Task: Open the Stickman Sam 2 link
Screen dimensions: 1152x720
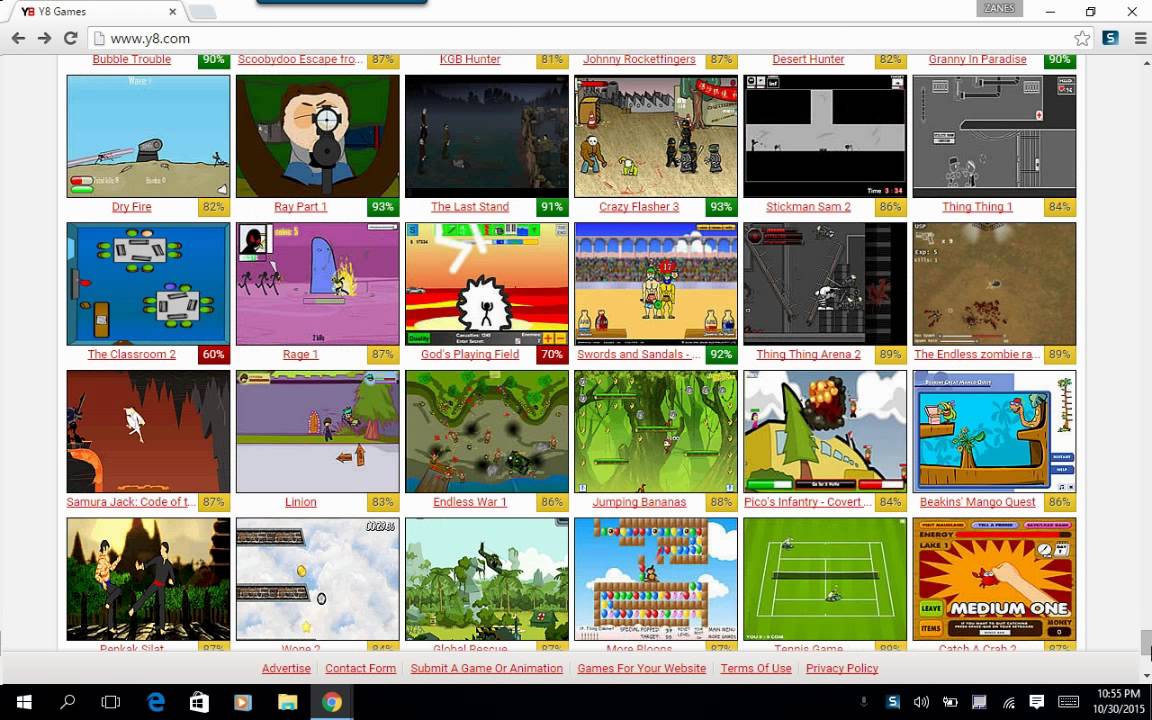Action: [x=808, y=206]
